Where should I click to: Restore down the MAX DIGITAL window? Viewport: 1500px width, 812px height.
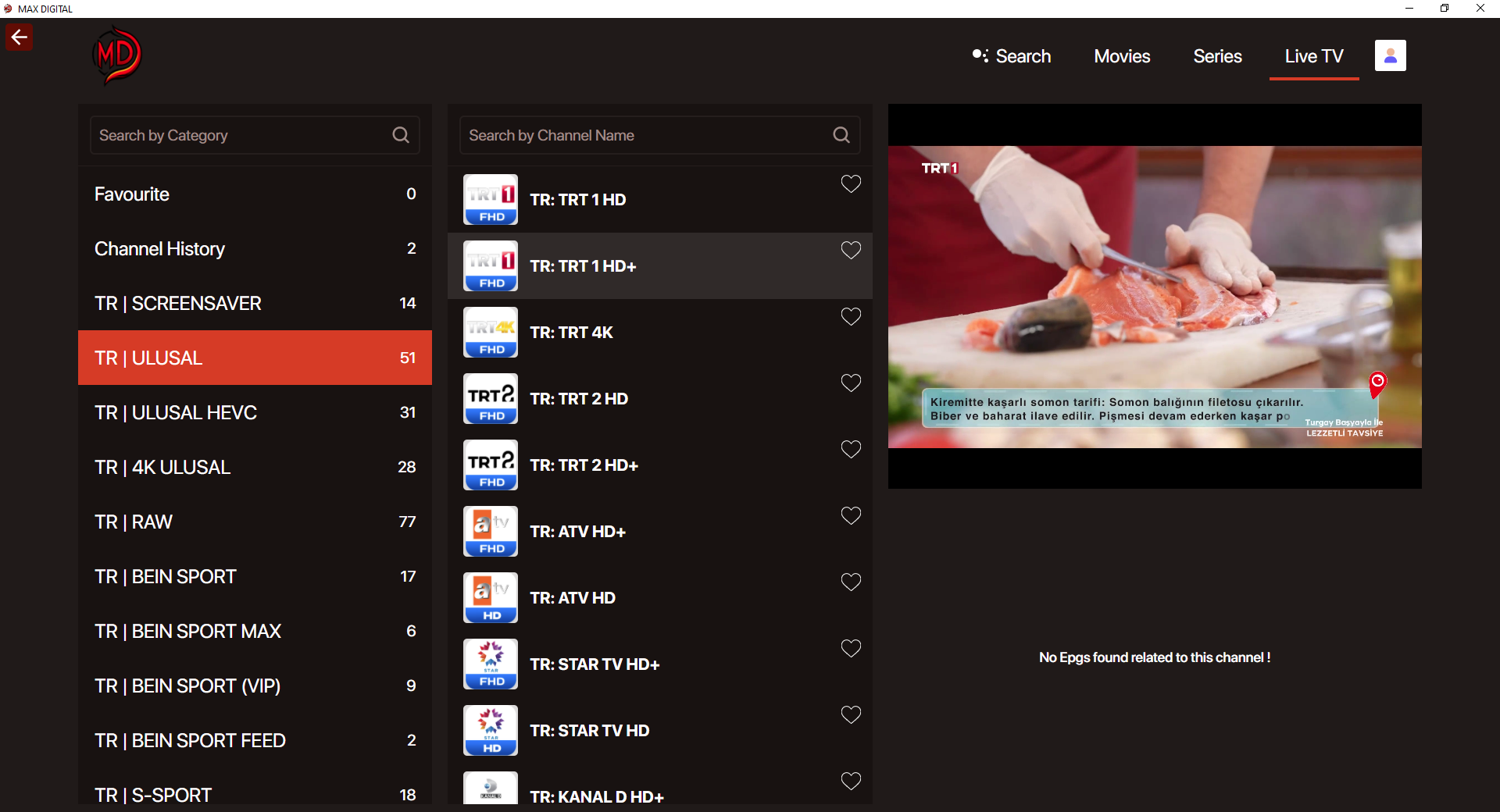[1445, 9]
